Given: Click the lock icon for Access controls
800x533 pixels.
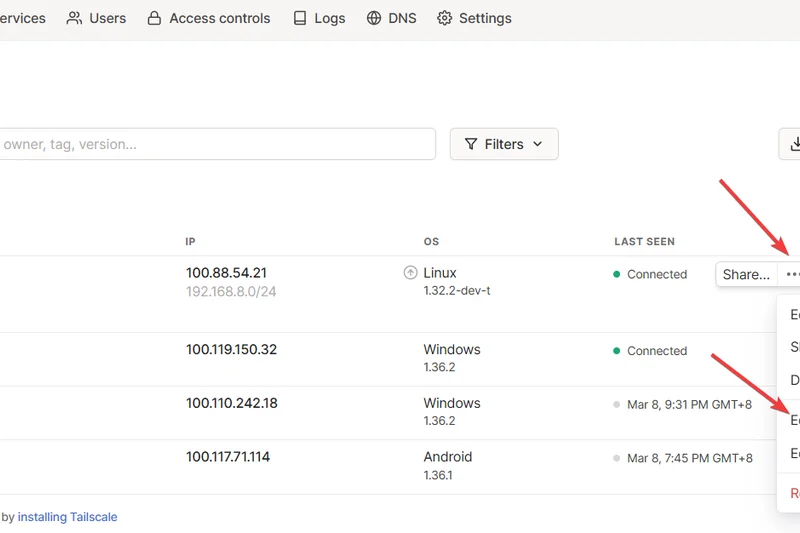Looking at the screenshot, I should (x=154, y=18).
